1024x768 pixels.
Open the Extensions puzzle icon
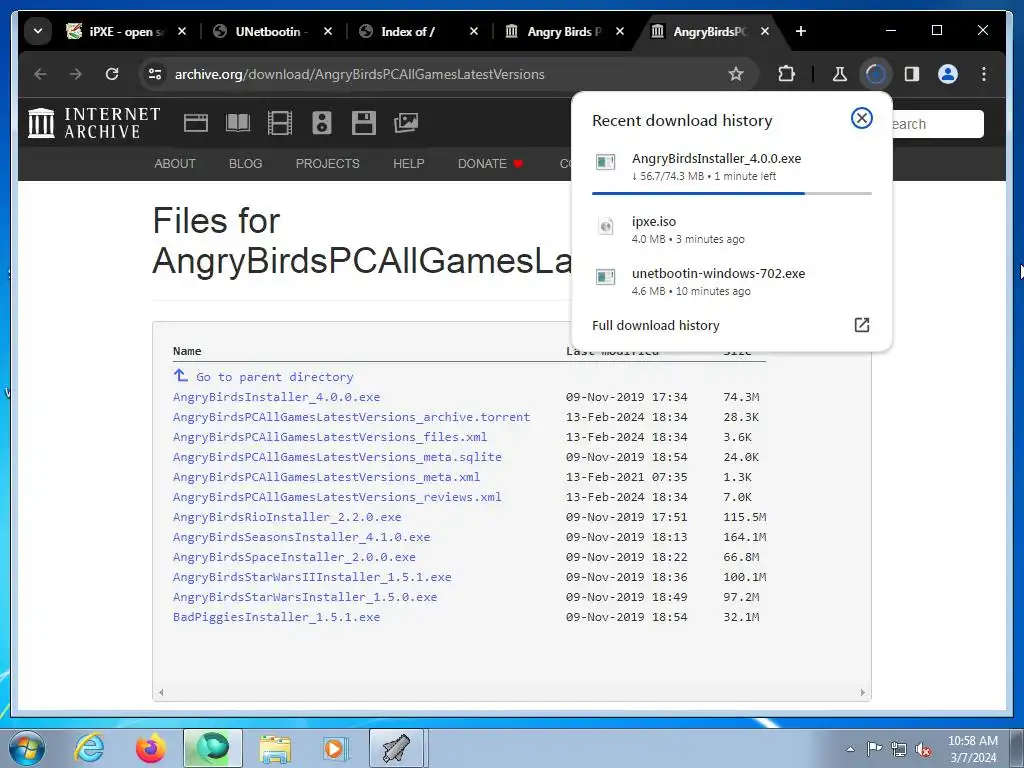[x=786, y=74]
